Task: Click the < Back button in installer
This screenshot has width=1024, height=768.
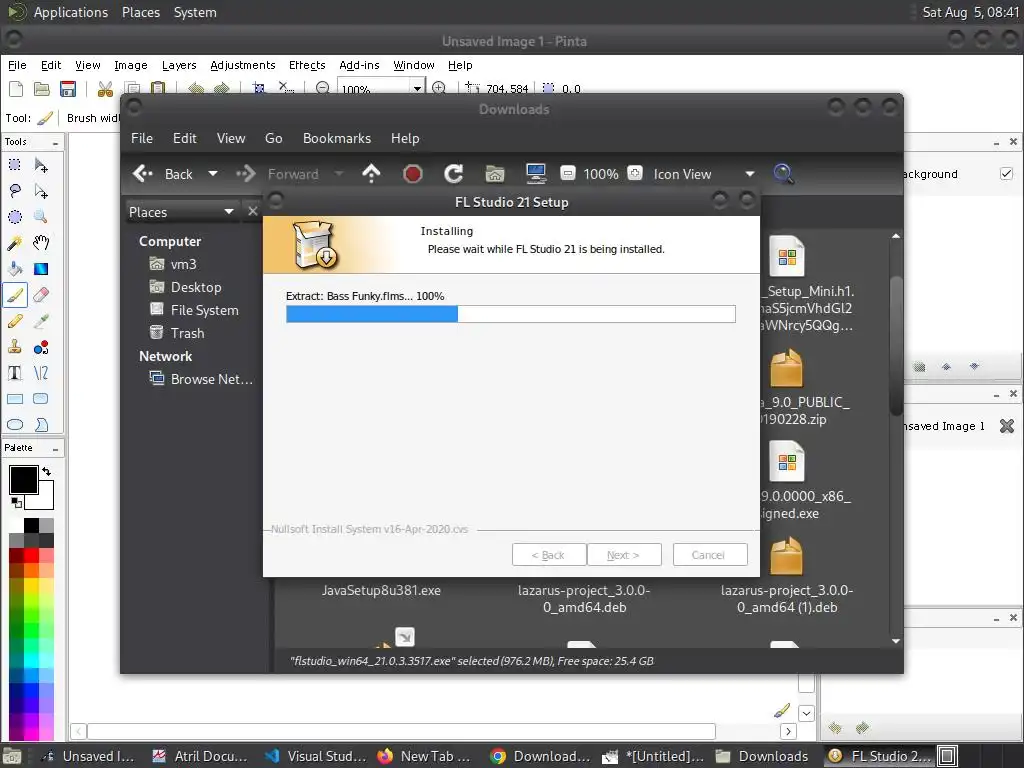Action: (549, 555)
